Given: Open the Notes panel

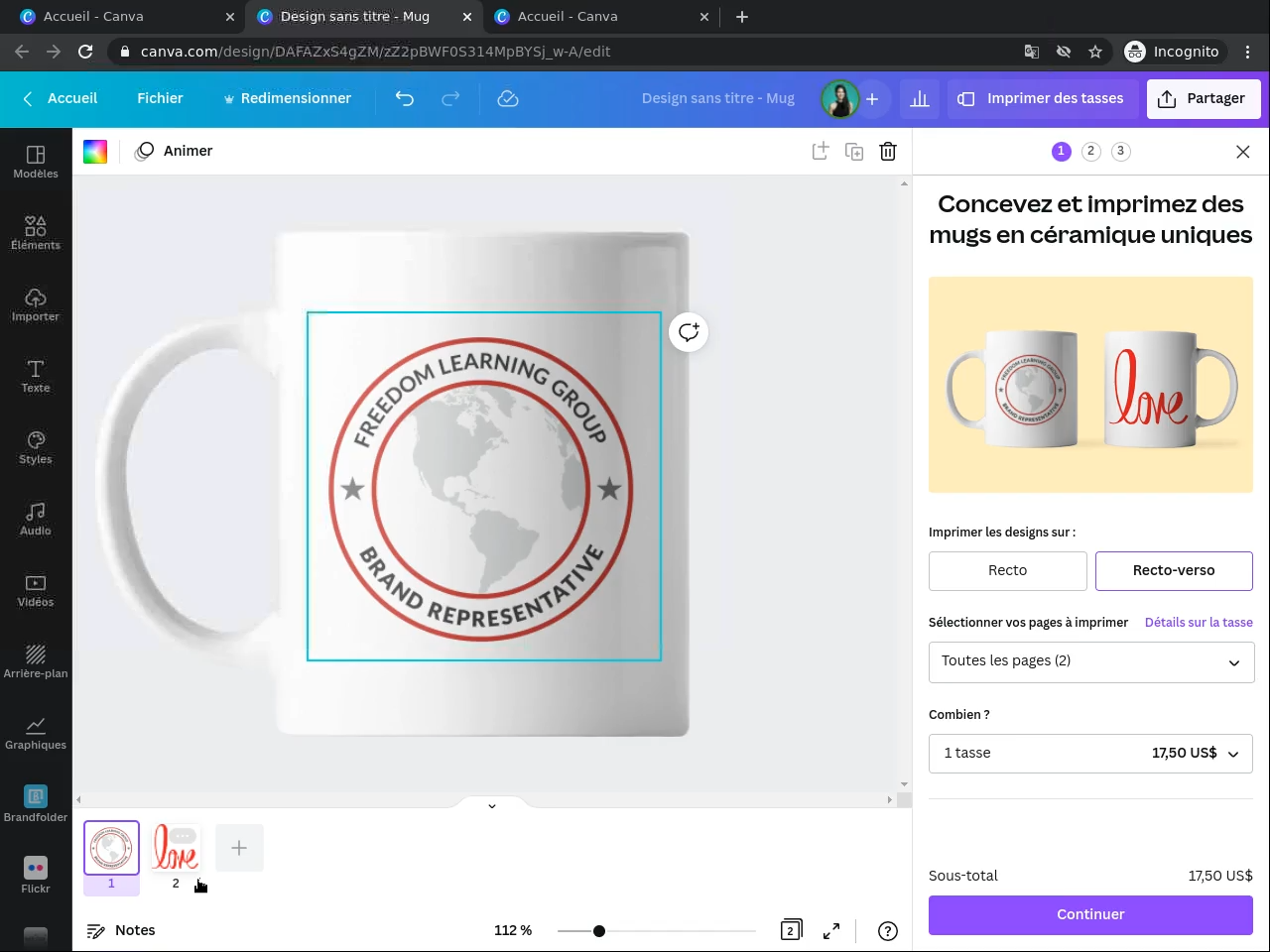Looking at the screenshot, I should tap(121, 930).
